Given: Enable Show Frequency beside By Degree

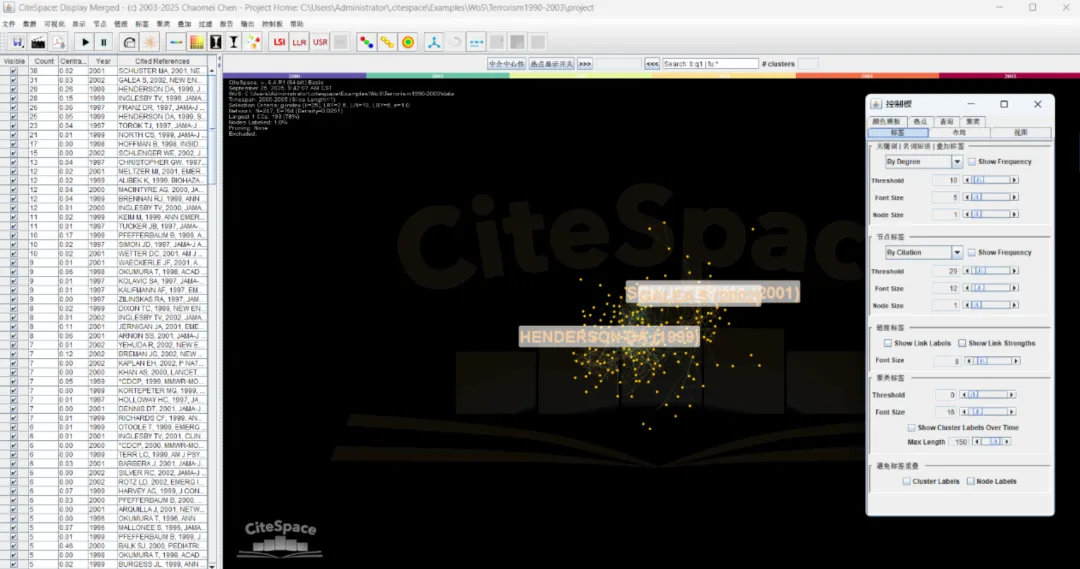Looking at the screenshot, I should 972,161.
